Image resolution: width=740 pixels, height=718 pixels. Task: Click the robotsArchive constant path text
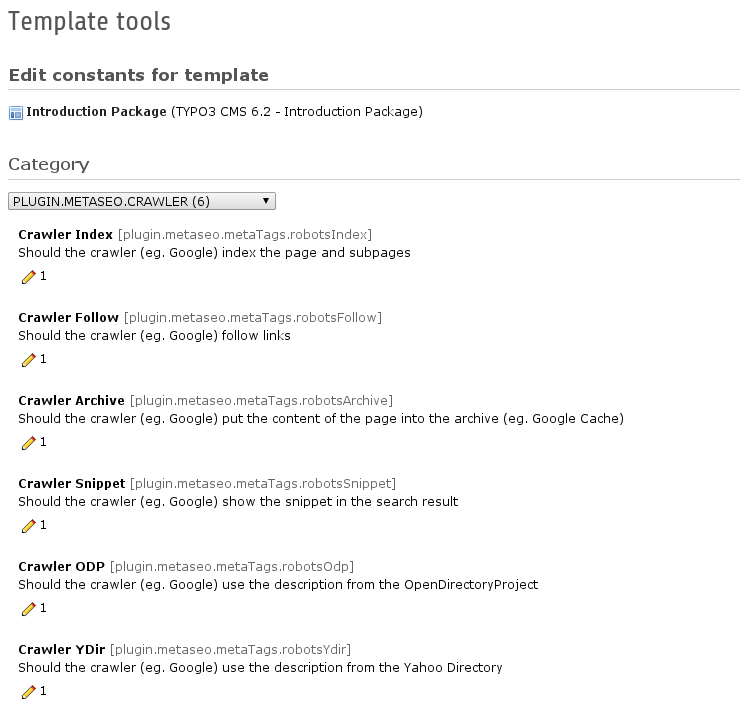click(x=261, y=401)
